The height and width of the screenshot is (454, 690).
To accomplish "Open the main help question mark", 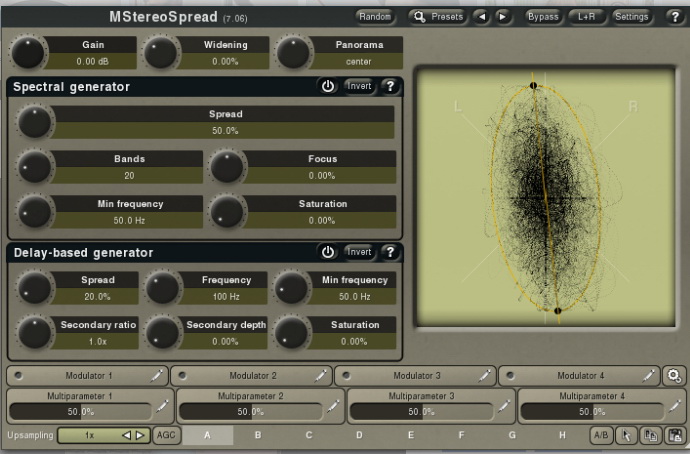I will 675,17.
